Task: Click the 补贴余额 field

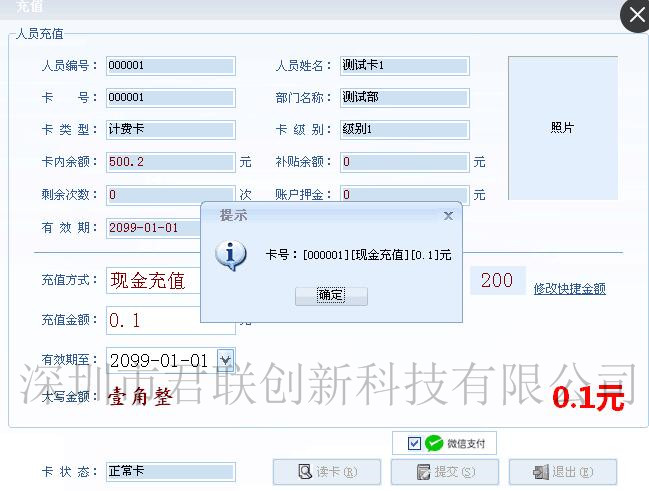Action: [405, 162]
